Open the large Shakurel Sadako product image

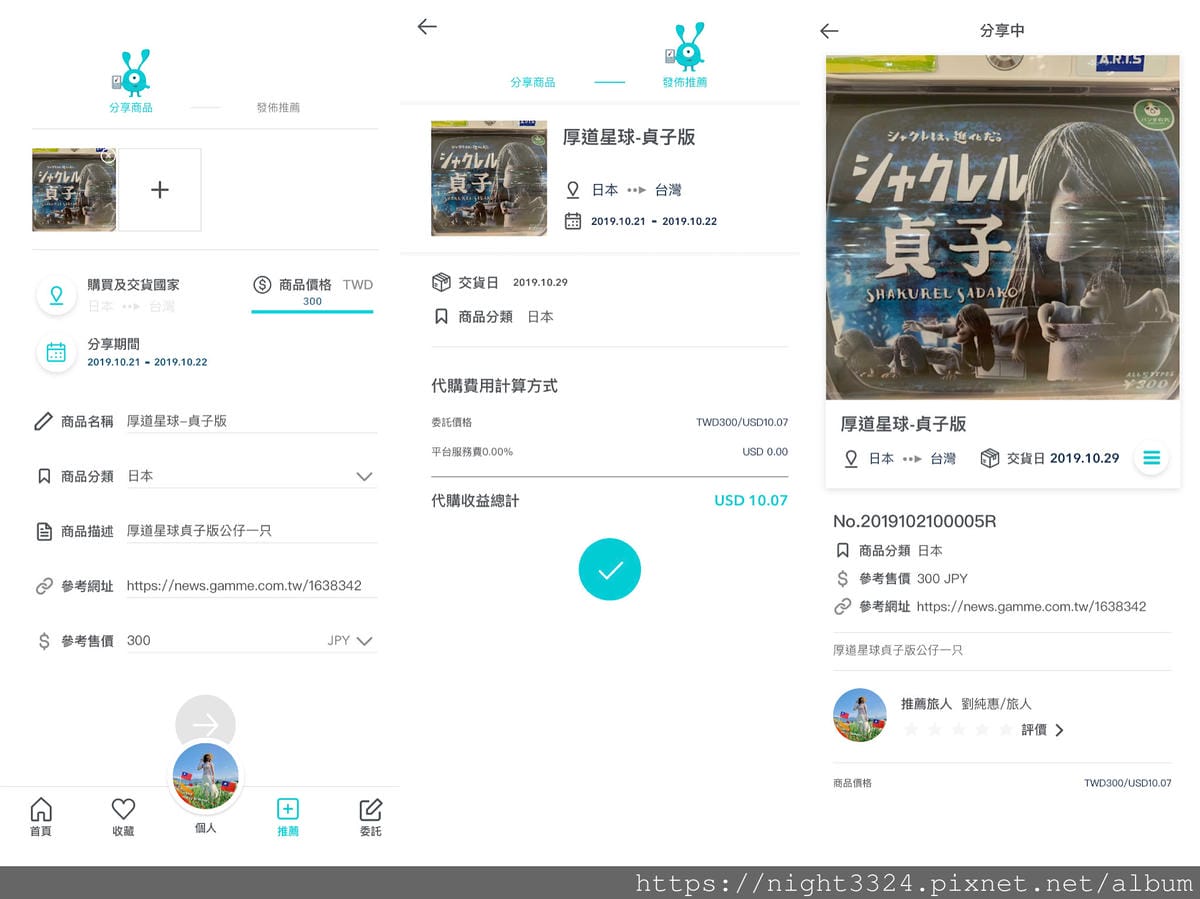click(x=1003, y=228)
